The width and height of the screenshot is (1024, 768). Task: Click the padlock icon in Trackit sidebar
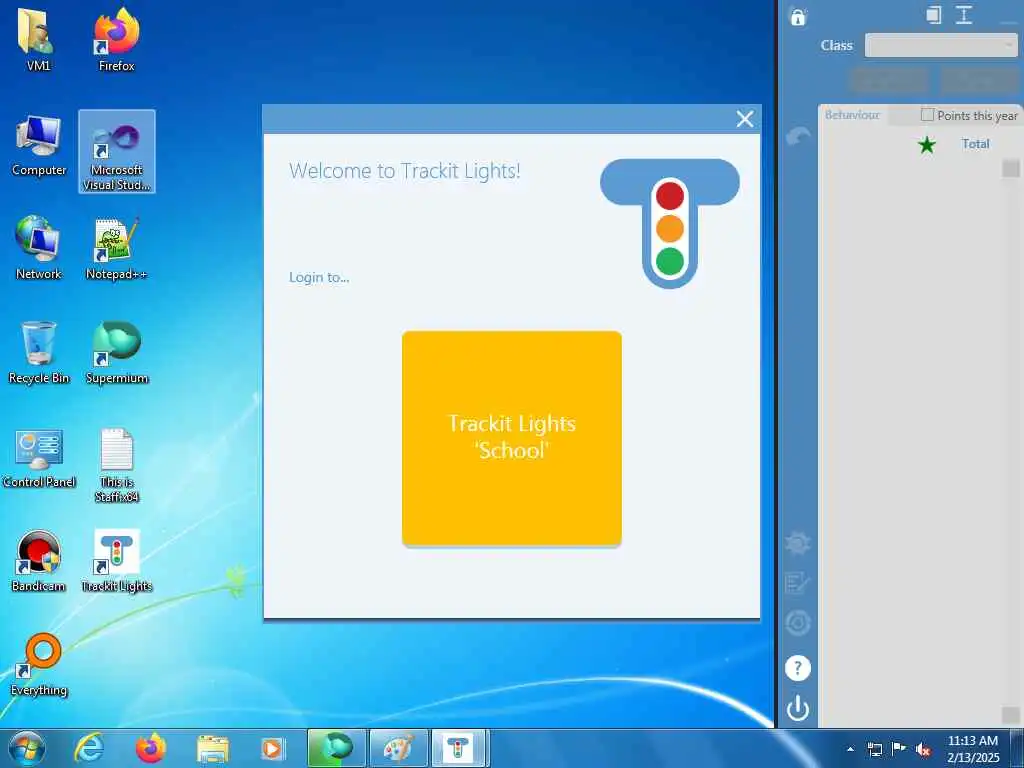click(797, 16)
